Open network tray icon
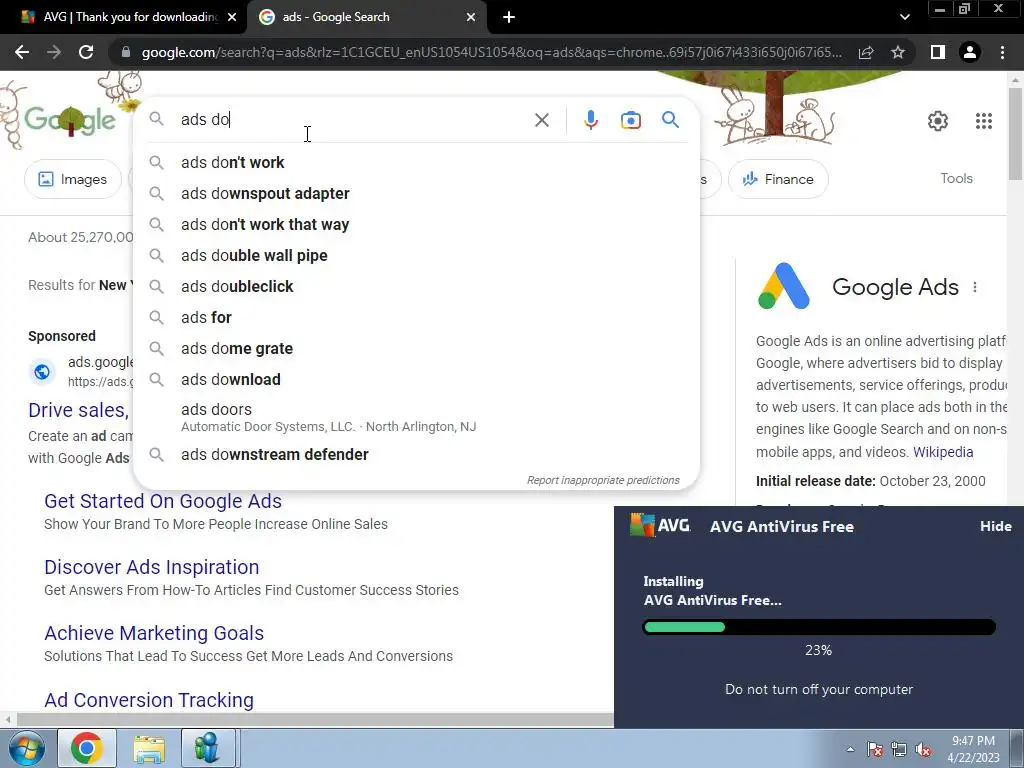Screen dimensions: 1024x768 coord(899,749)
